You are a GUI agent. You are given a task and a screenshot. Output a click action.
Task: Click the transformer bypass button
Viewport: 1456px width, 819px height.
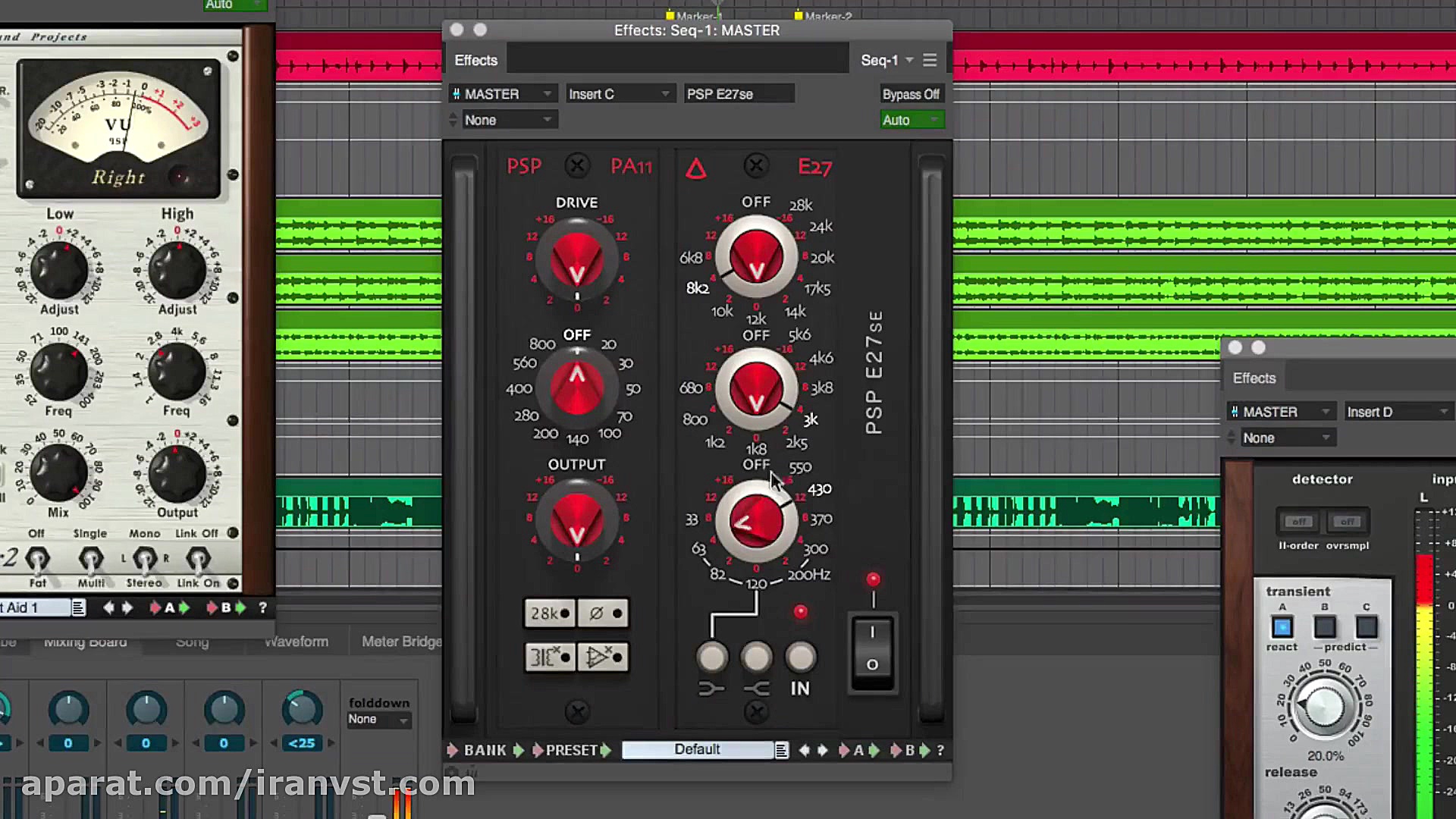550,657
